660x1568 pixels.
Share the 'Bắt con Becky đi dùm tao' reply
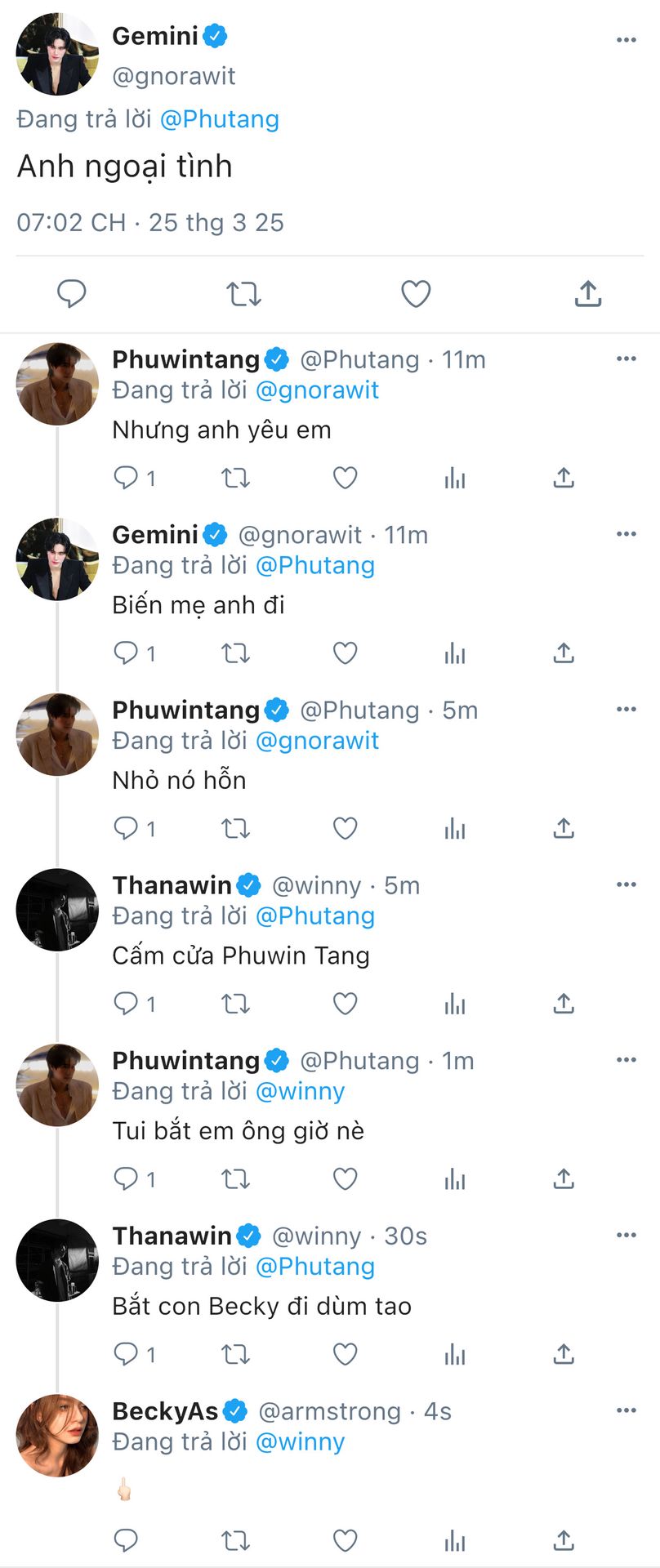tap(564, 1354)
